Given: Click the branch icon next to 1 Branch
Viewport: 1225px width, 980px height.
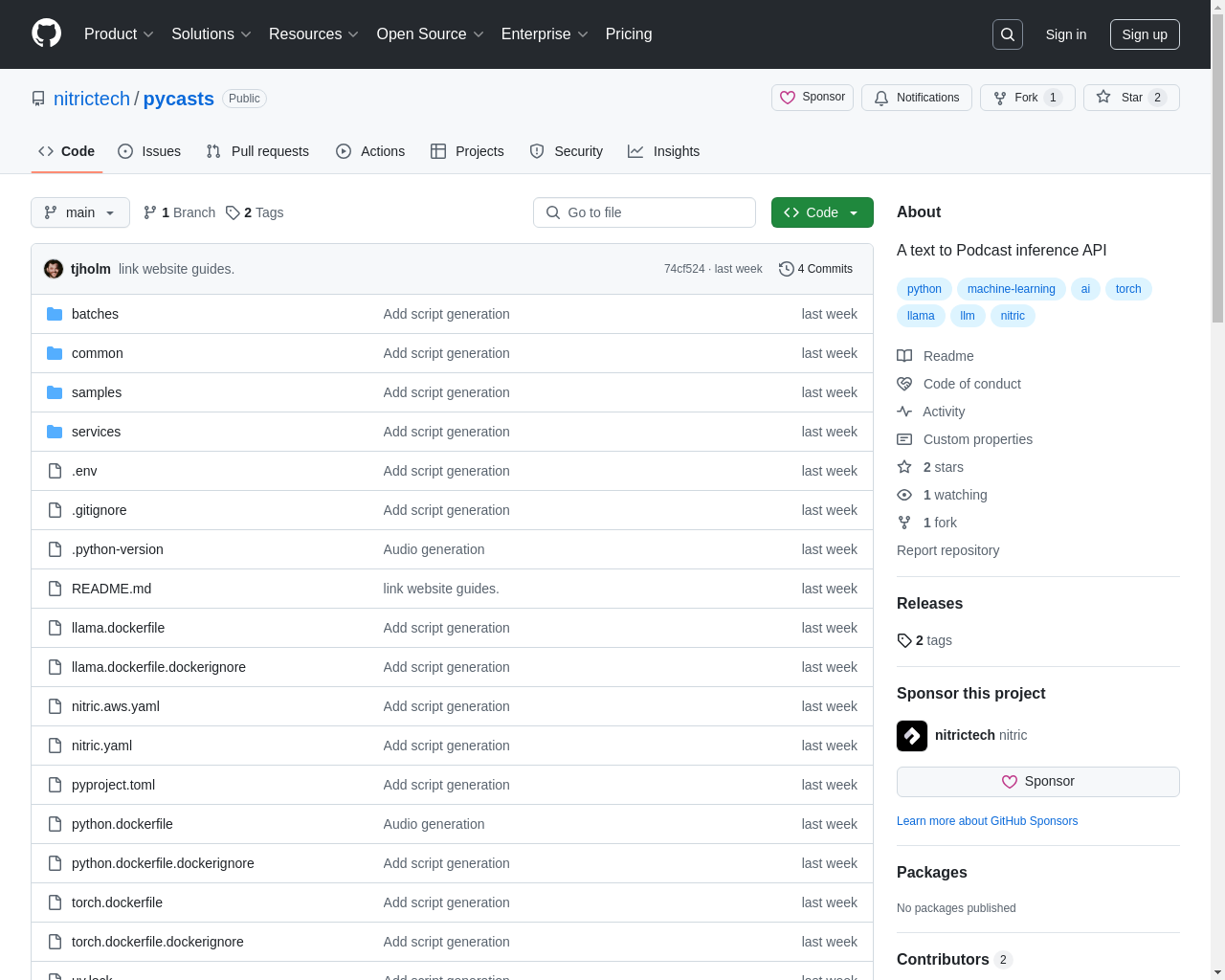Looking at the screenshot, I should click(x=150, y=212).
